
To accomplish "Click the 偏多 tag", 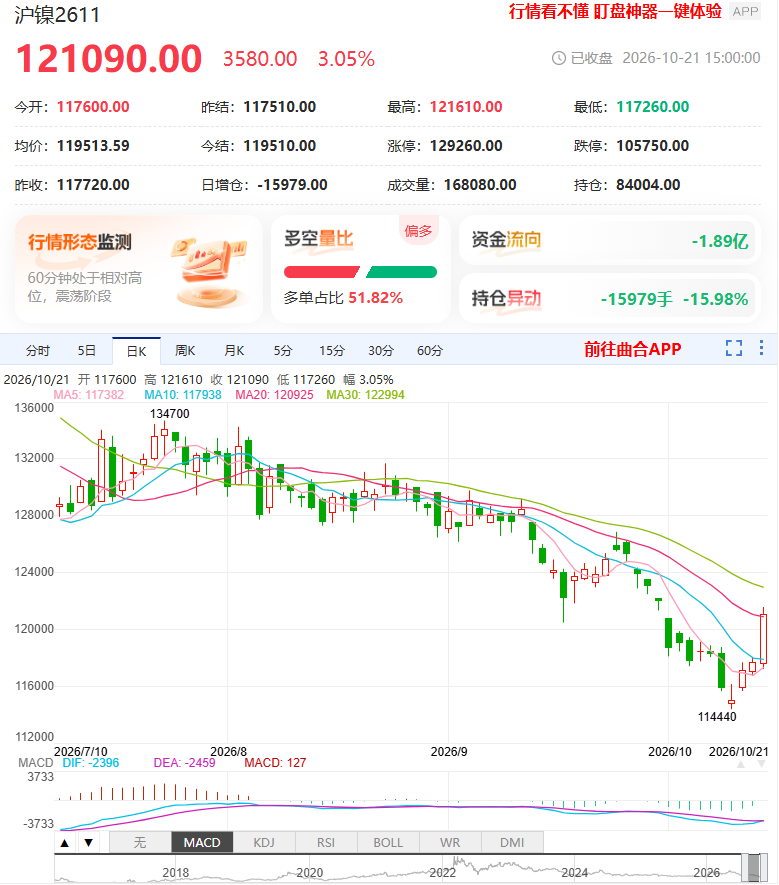I will [418, 231].
